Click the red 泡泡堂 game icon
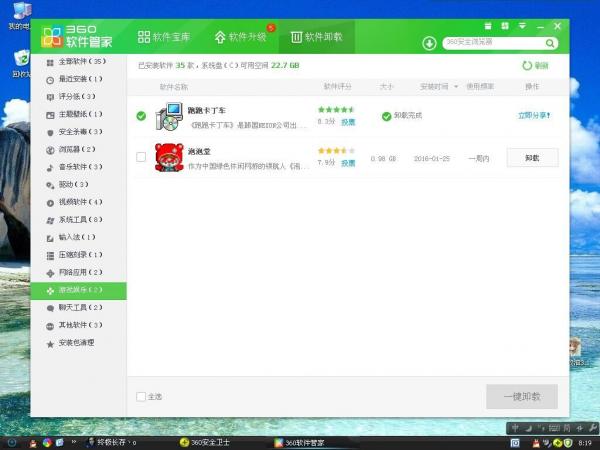Screen dimensions: 600x450 pyautogui.click(x=169, y=157)
